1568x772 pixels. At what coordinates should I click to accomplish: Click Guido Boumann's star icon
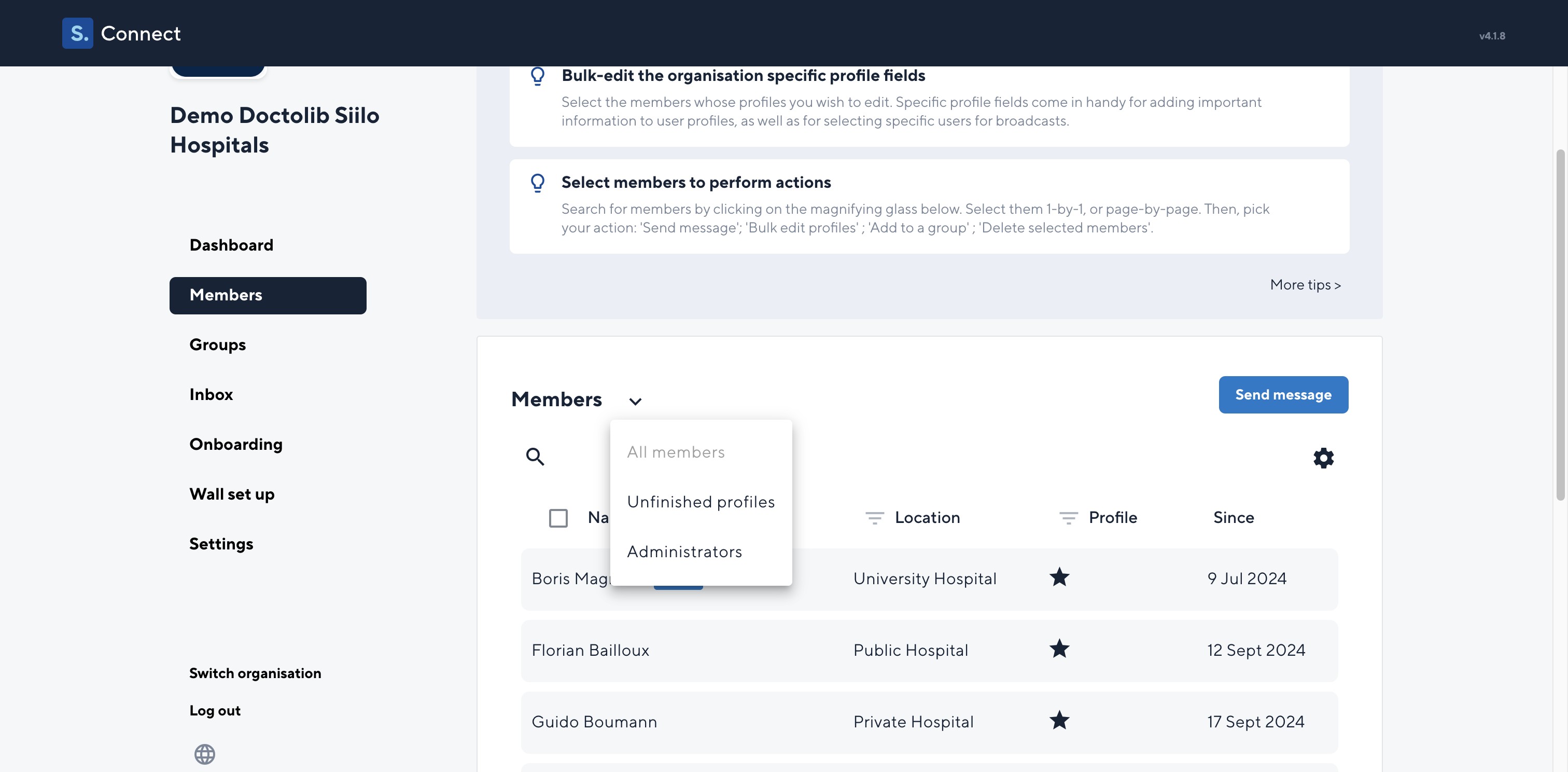[1059, 720]
